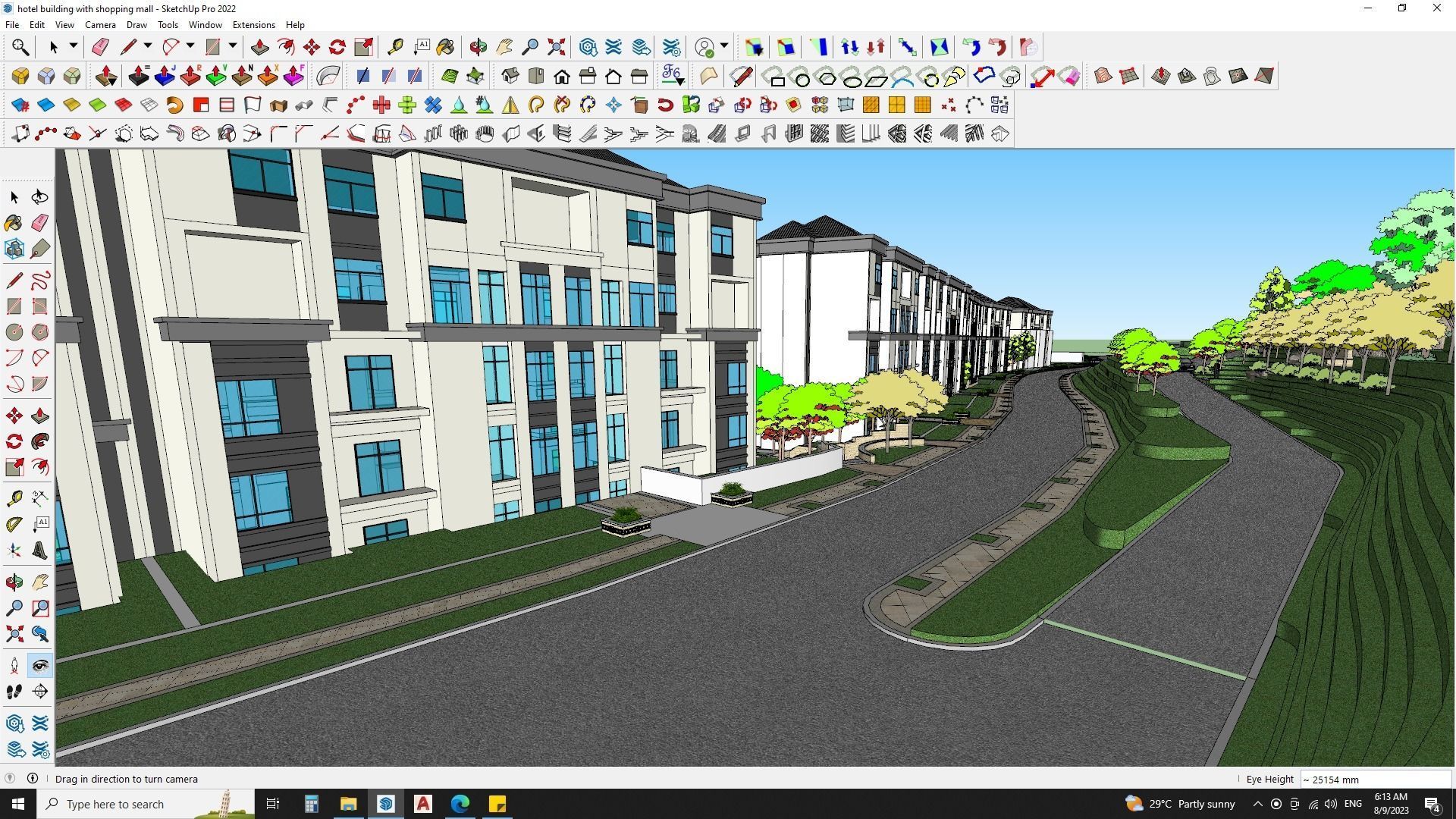Open the weather widget showing 29°C

pos(1180,804)
